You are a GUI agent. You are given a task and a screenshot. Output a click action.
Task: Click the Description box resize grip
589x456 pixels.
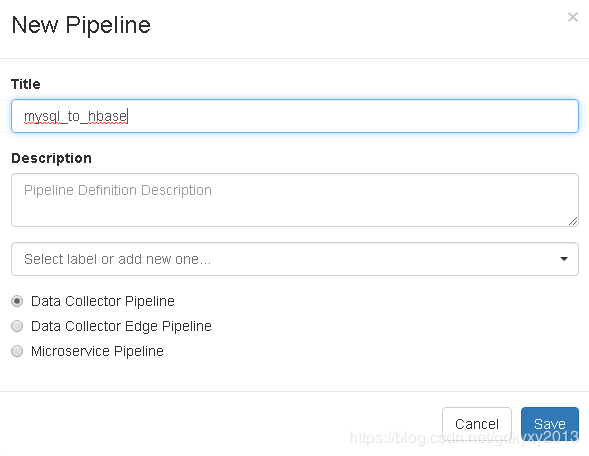click(572, 221)
